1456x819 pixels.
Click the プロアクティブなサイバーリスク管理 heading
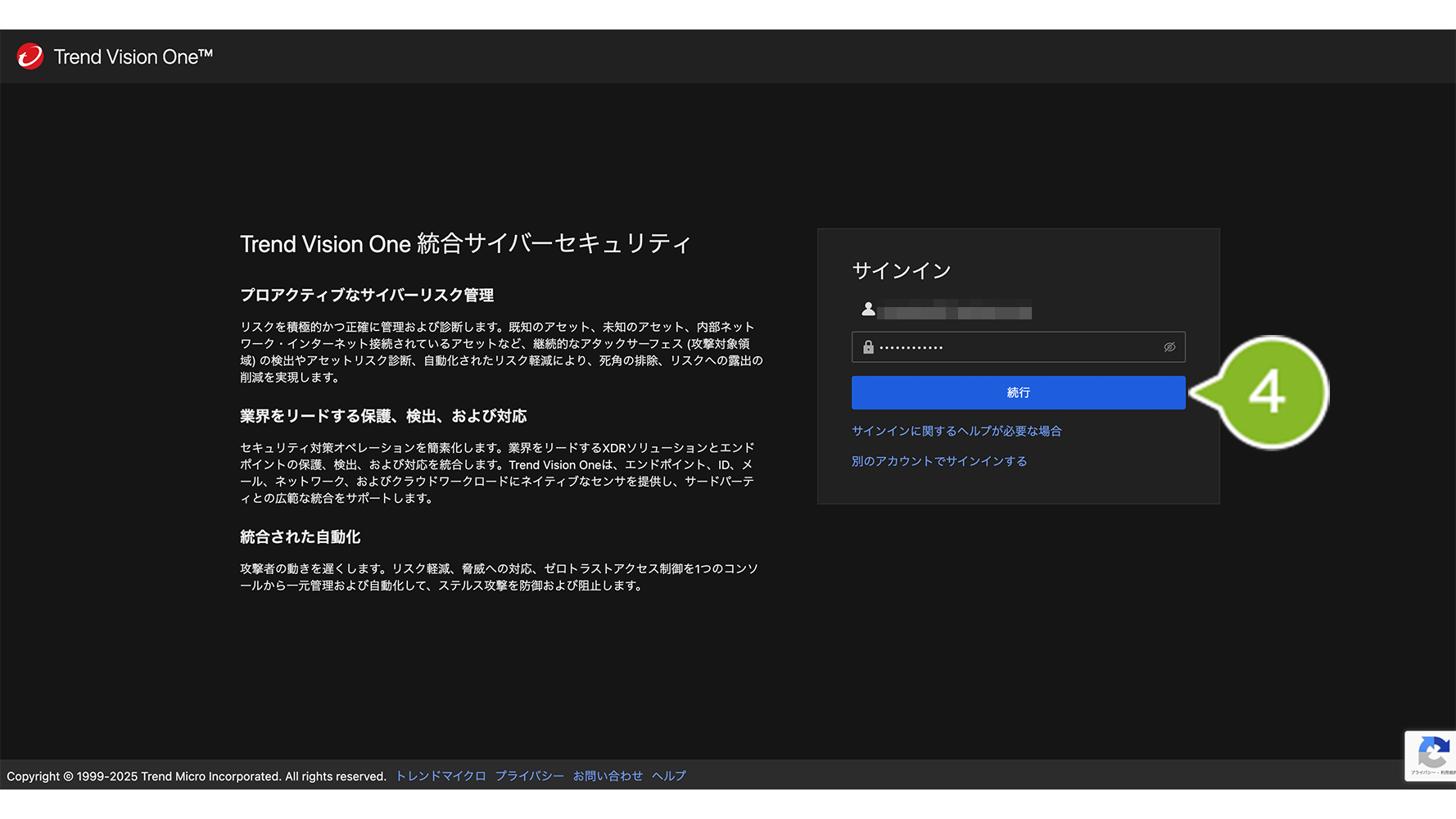(366, 295)
